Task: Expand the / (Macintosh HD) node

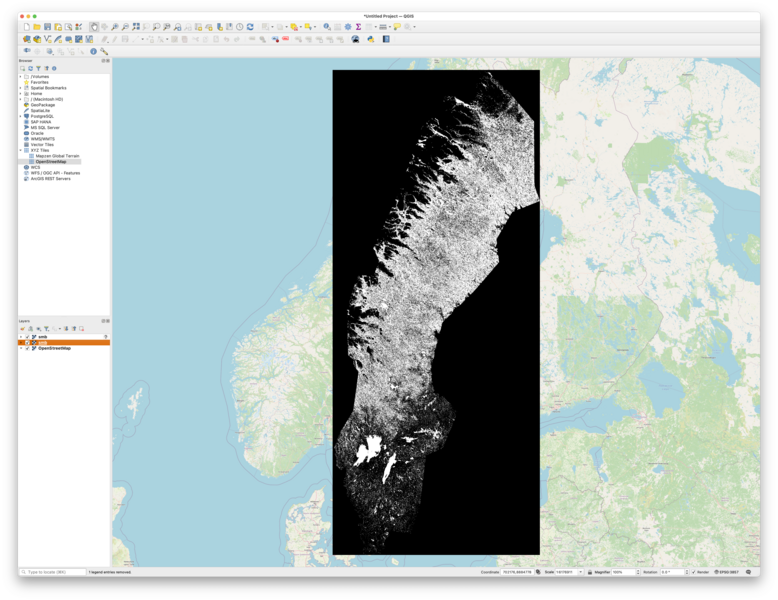Action: (x=21, y=99)
